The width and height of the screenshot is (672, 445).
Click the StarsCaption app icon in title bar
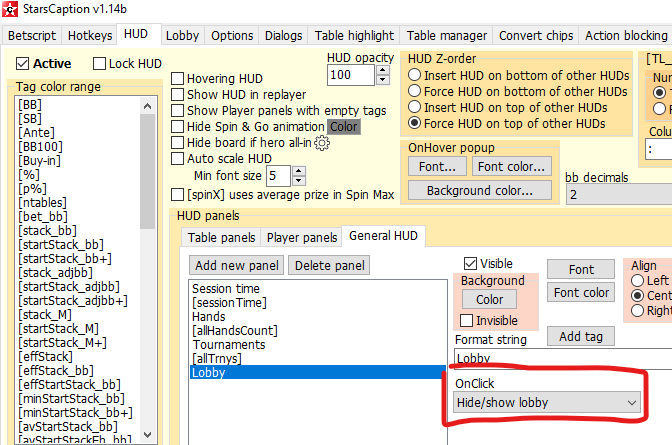click(x=10, y=9)
